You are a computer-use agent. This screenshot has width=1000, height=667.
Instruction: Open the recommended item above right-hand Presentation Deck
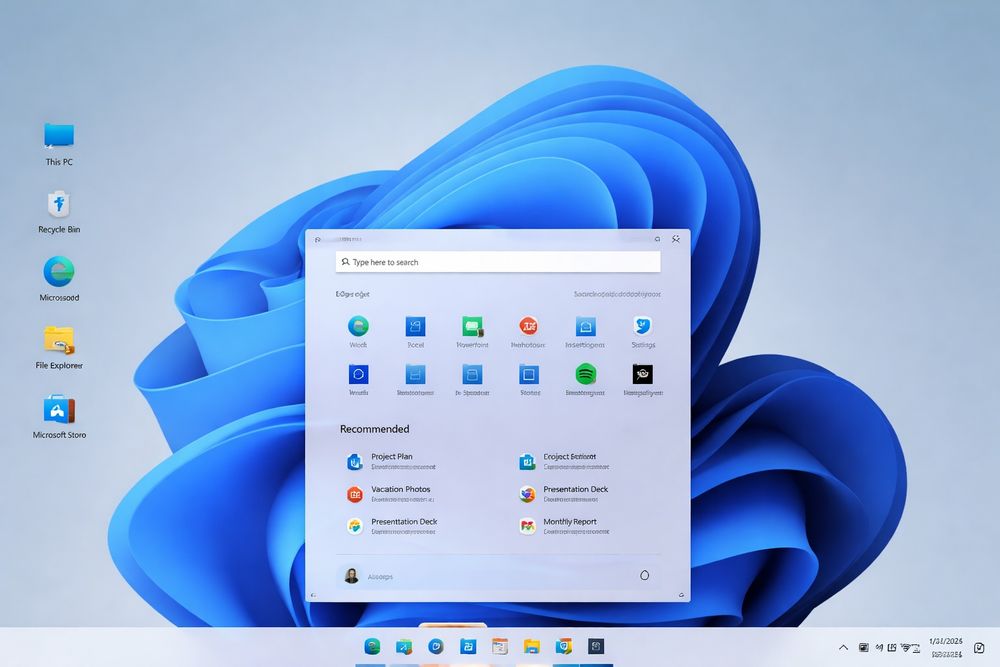coord(564,461)
